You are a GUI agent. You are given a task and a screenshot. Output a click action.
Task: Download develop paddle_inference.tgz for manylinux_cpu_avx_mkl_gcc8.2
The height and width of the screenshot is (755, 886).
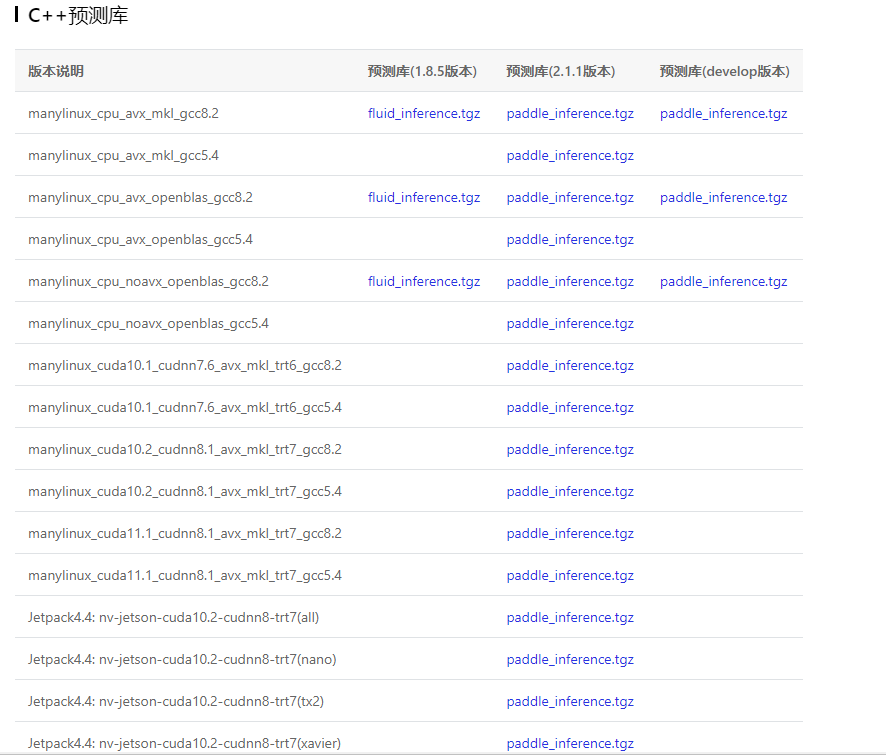723,114
